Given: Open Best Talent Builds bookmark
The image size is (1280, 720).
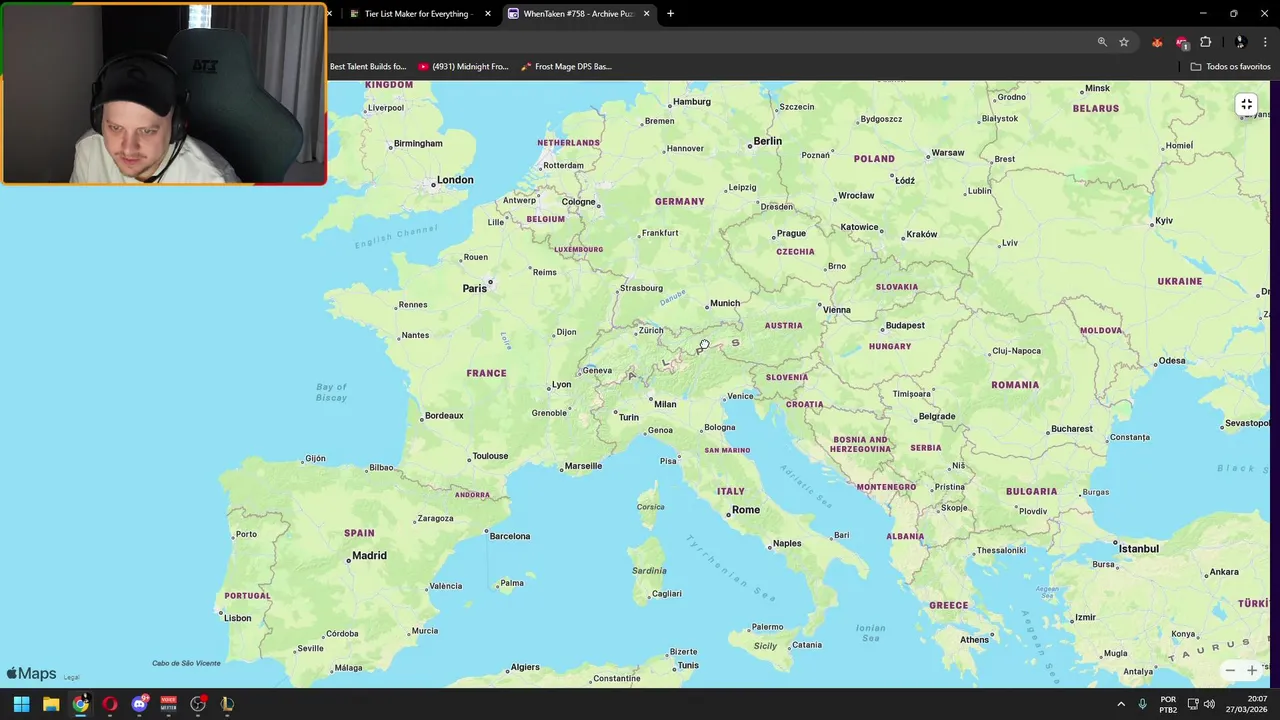Looking at the screenshot, I should point(368,67).
